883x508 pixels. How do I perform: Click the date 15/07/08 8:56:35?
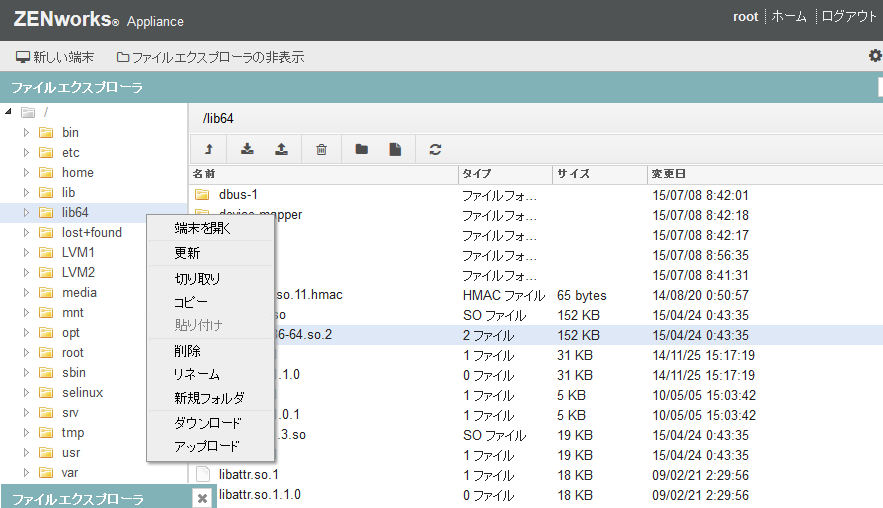(701, 255)
